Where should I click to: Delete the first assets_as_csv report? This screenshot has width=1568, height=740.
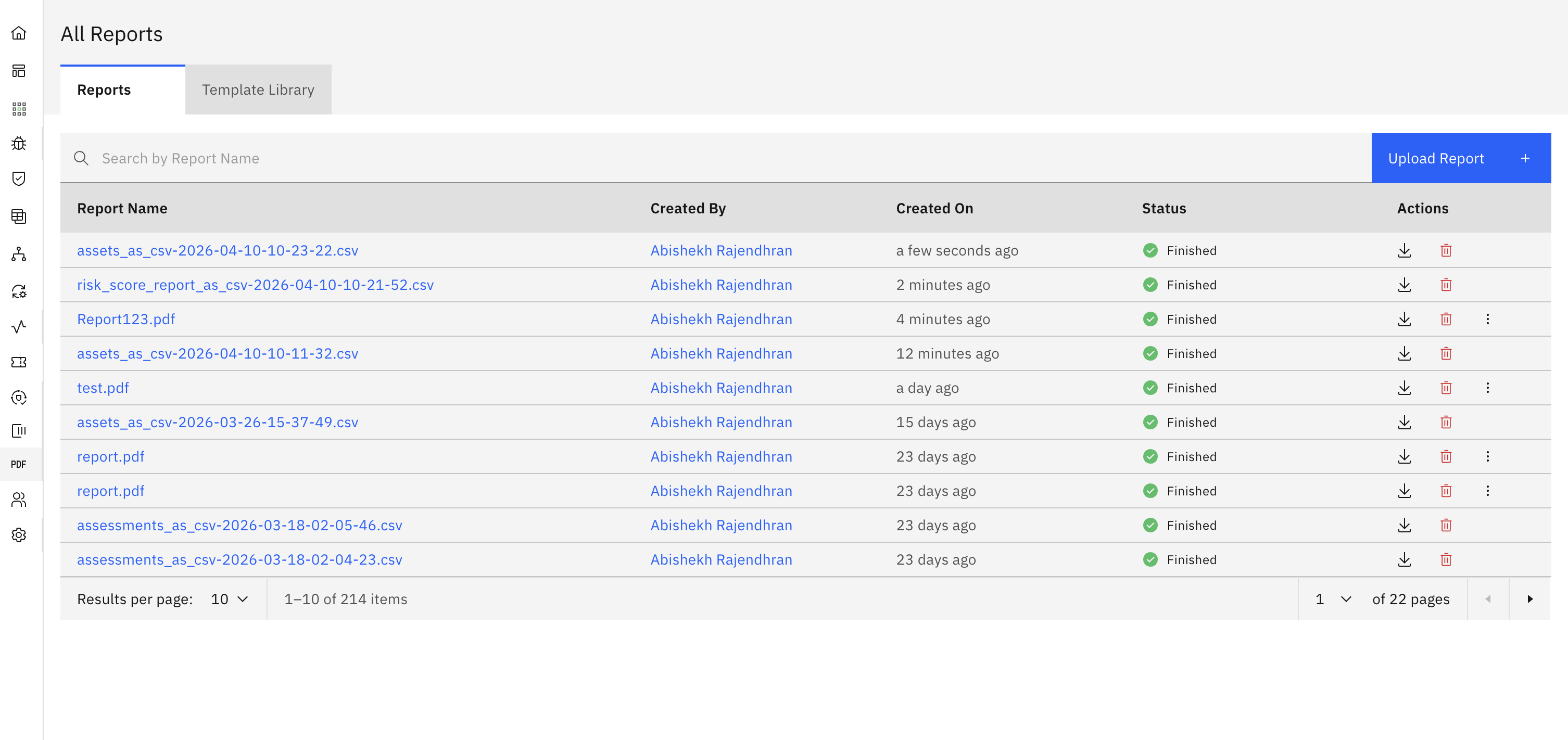click(x=1446, y=250)
